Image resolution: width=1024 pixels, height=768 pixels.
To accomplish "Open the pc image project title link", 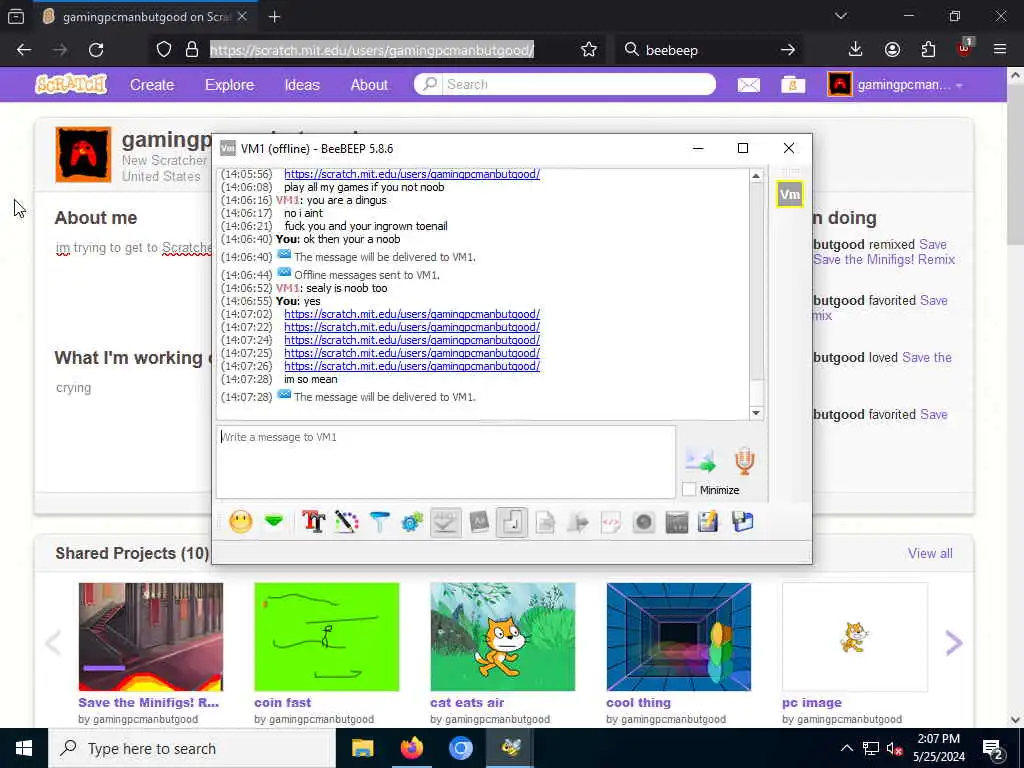I will (812, 703).
